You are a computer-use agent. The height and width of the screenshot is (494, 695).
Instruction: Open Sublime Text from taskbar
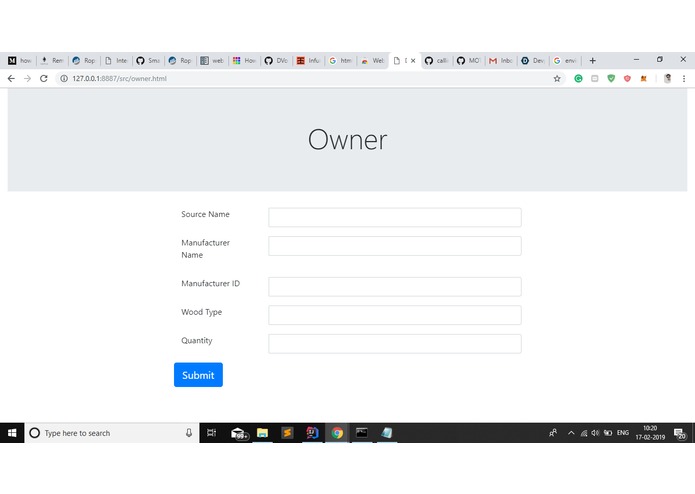point(287,433)
